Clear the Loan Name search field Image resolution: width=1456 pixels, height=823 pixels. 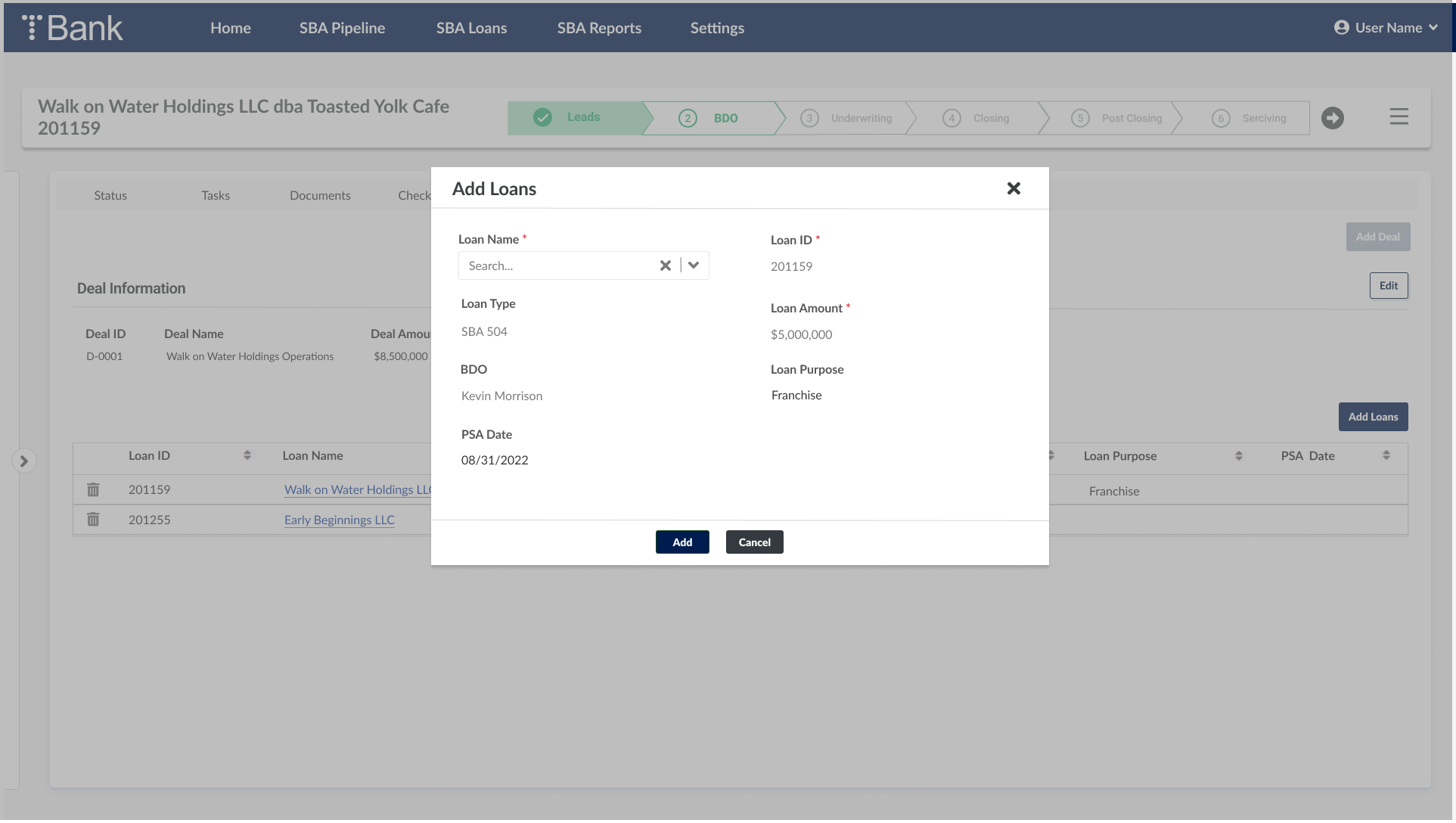(665, 266)
